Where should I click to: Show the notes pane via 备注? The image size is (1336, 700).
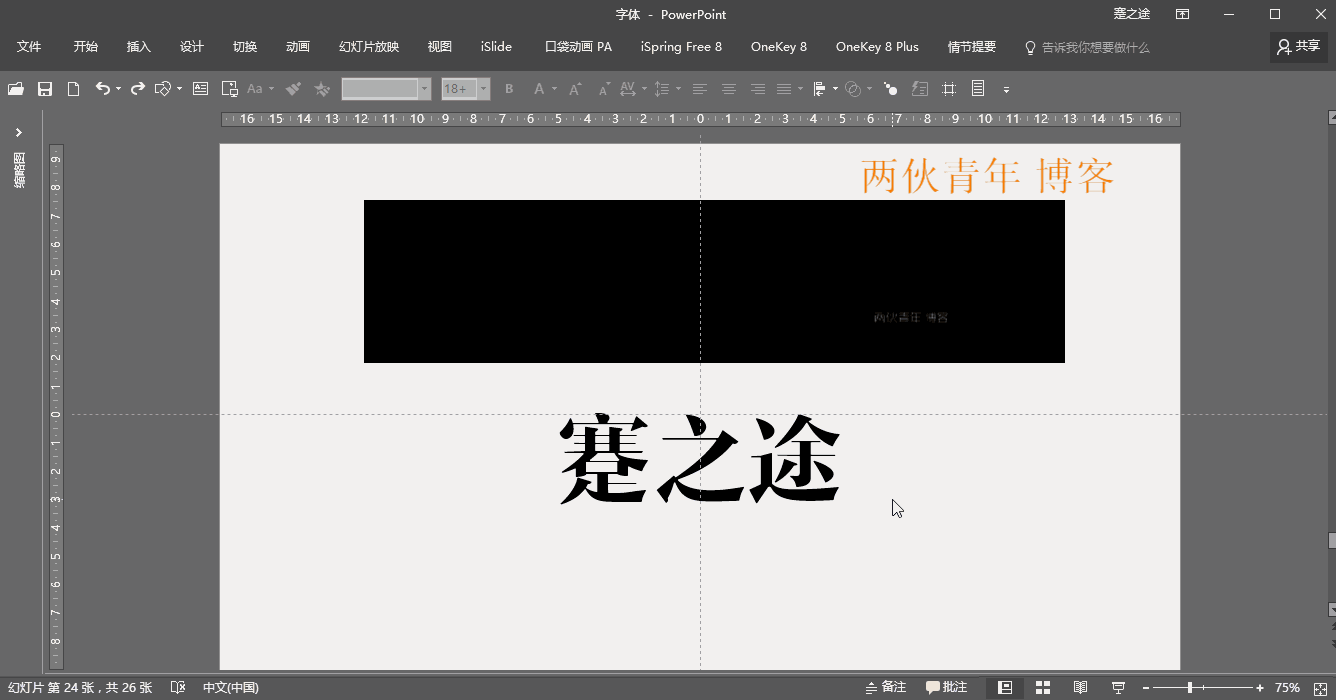(x=884, y=687)
